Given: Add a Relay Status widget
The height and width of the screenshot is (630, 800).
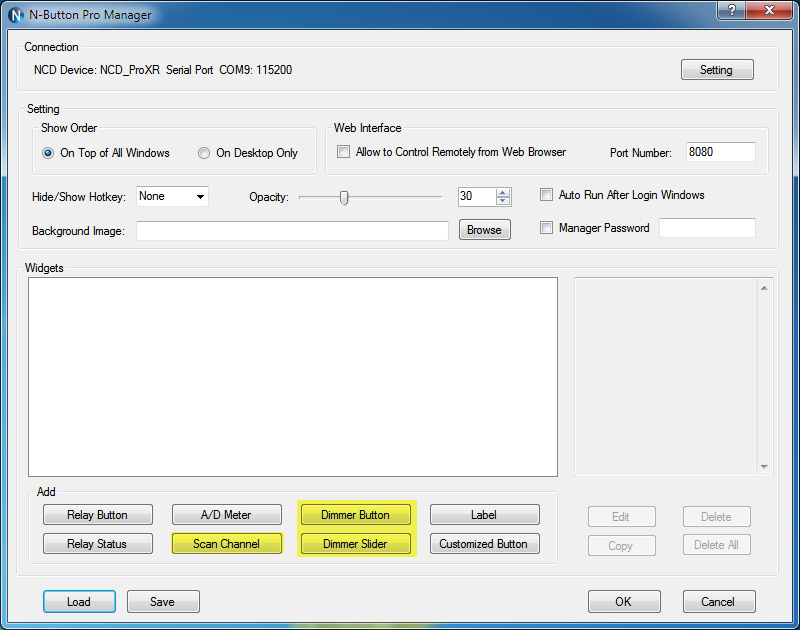Looking at the screenshot, I should pyautogui.click(x=97, y=544).
